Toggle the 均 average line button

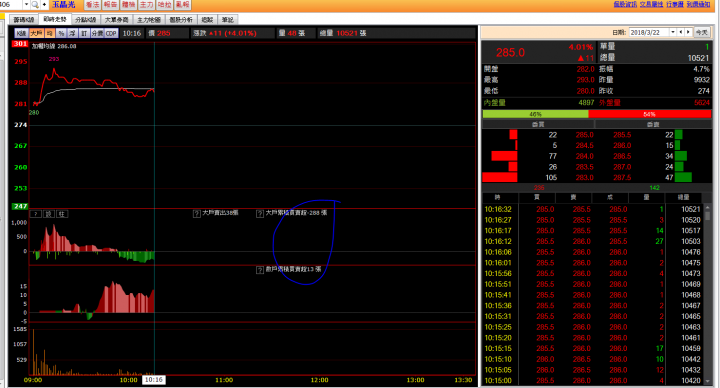point(50,33)
